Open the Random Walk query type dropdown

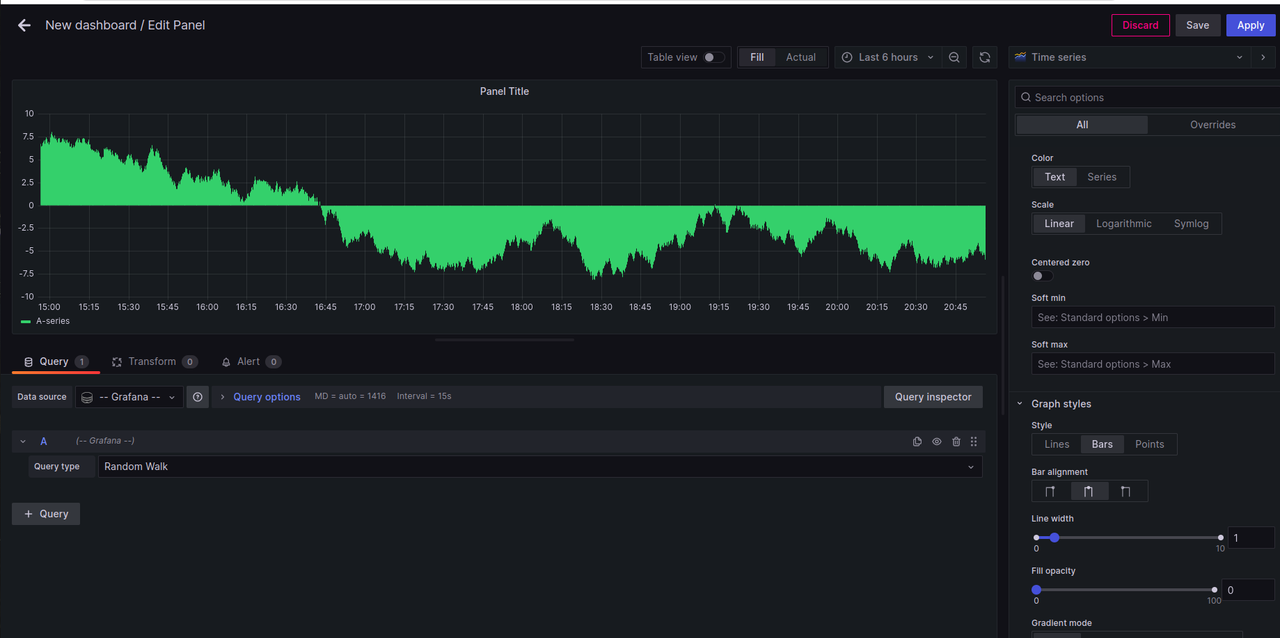540,466
